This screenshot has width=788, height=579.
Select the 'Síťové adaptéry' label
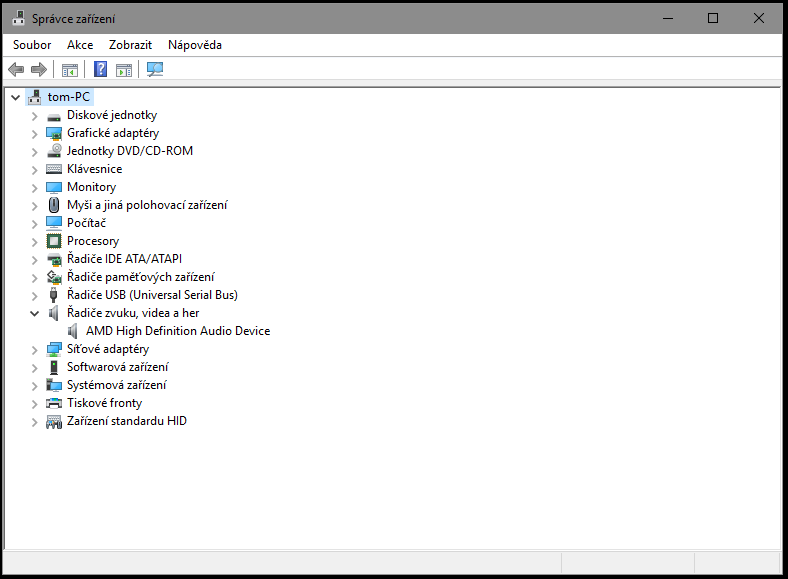pyautogui.click(x=108, y=349)
